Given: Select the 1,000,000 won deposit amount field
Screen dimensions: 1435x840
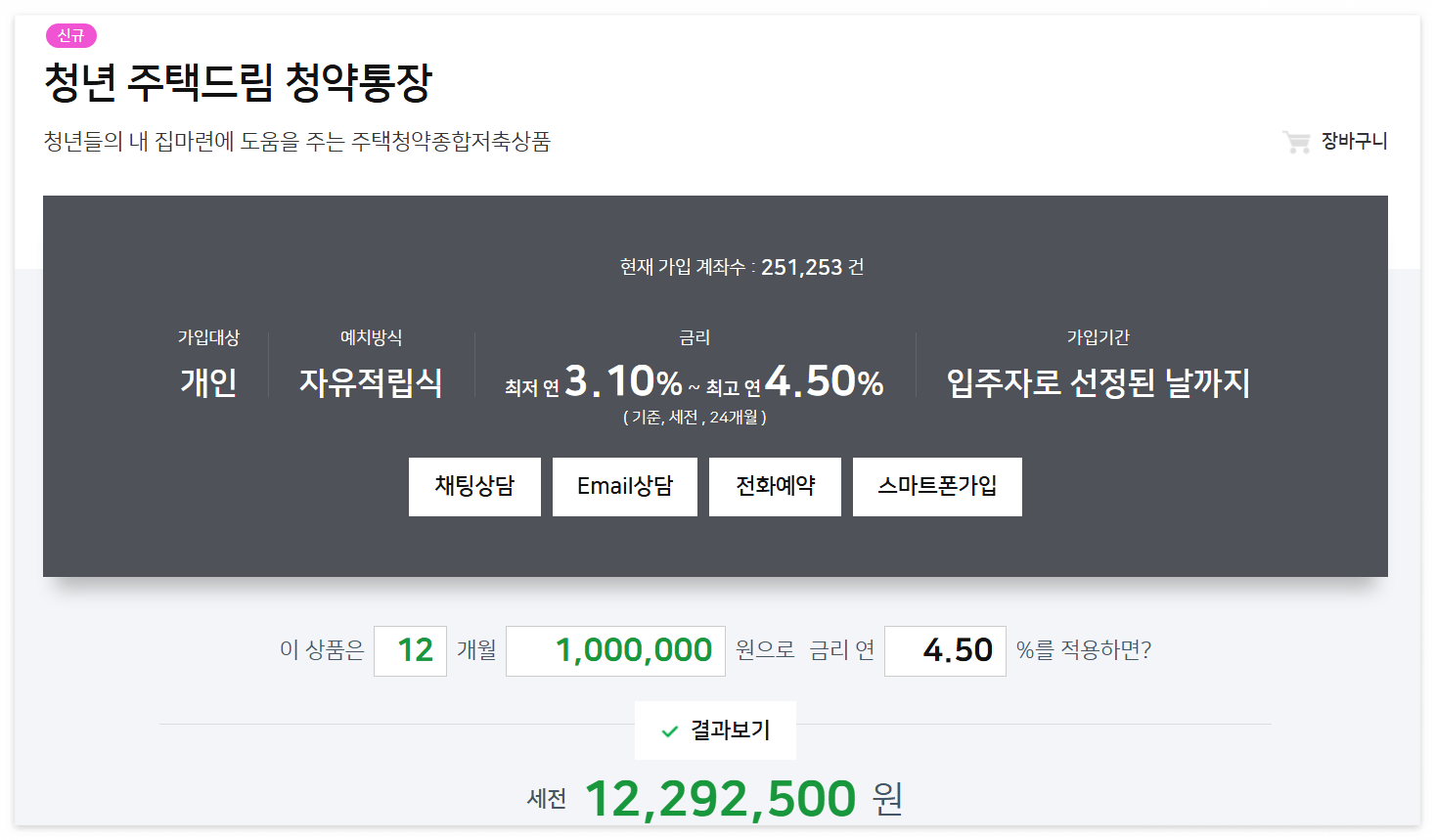Looking at the screenshot, I should (614, 650).
